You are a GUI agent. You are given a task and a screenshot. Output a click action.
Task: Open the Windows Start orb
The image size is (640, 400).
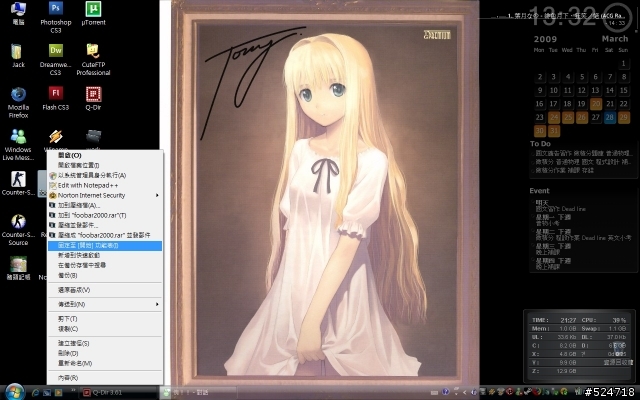pyautogui.click(x=15, y=392)
